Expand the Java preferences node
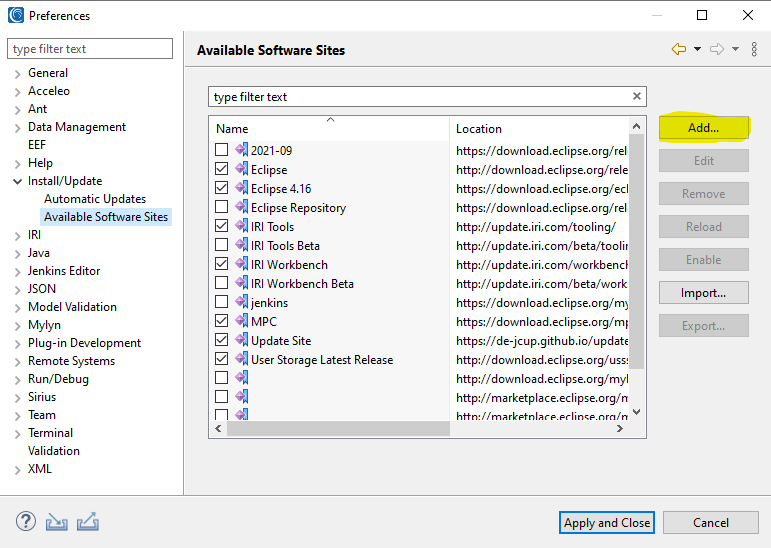771x548 pixels. coord(18,254)
